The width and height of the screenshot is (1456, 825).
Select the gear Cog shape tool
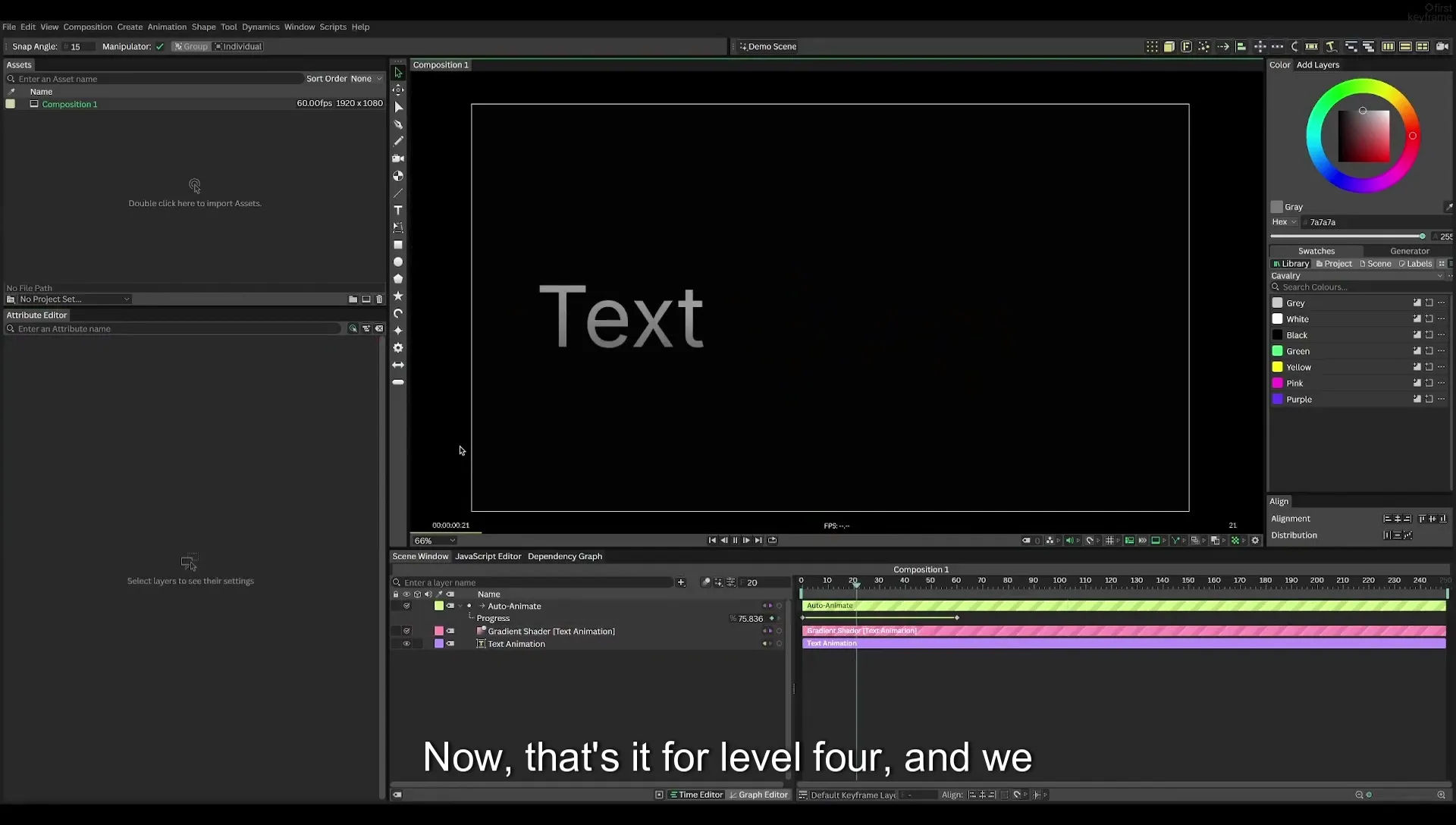click(398, 347)
